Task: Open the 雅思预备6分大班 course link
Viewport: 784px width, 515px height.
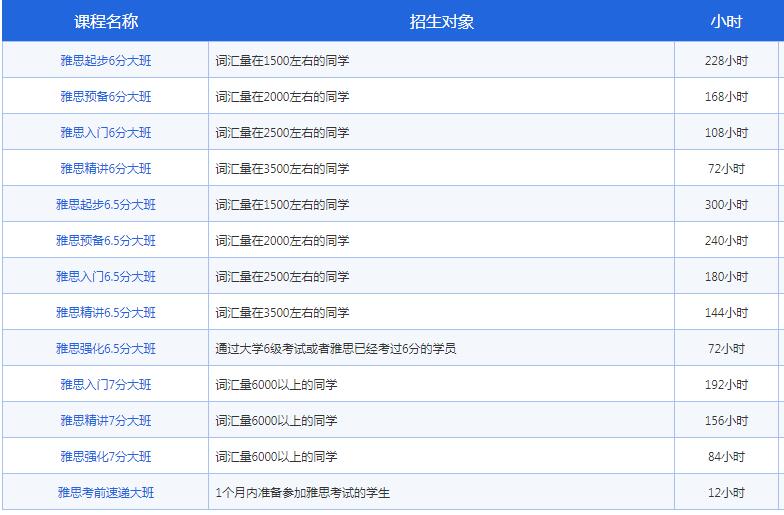Action: coord(106,96)
